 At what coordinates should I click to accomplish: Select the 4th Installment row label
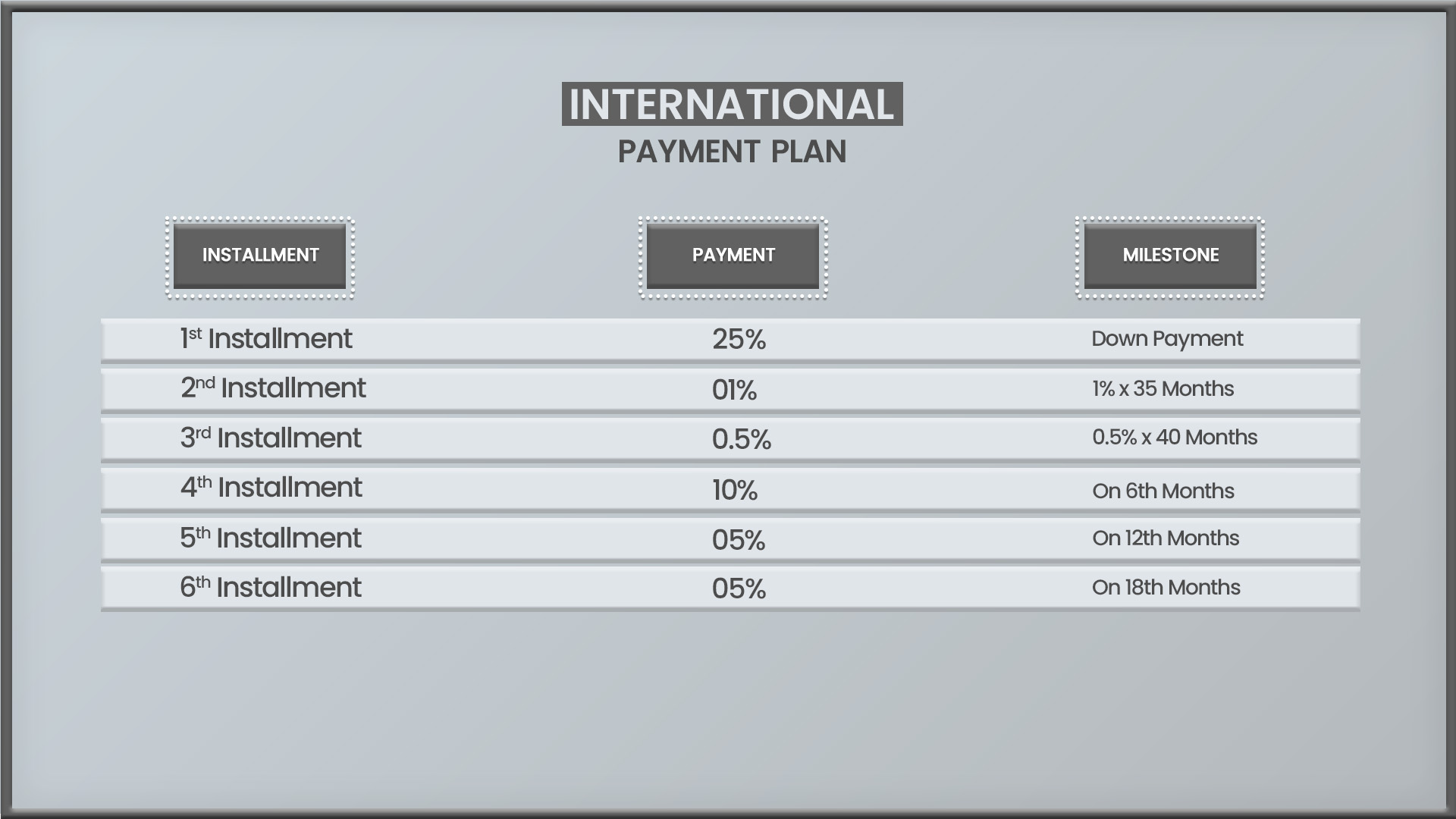tap(271, 487)
